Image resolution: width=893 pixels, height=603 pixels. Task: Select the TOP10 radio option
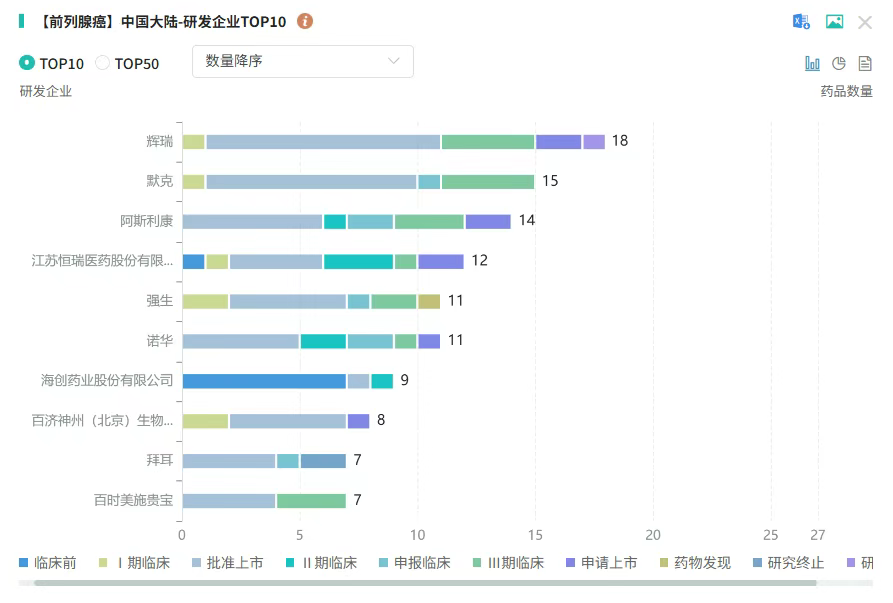pyautogui.click(x=27, y=63)
